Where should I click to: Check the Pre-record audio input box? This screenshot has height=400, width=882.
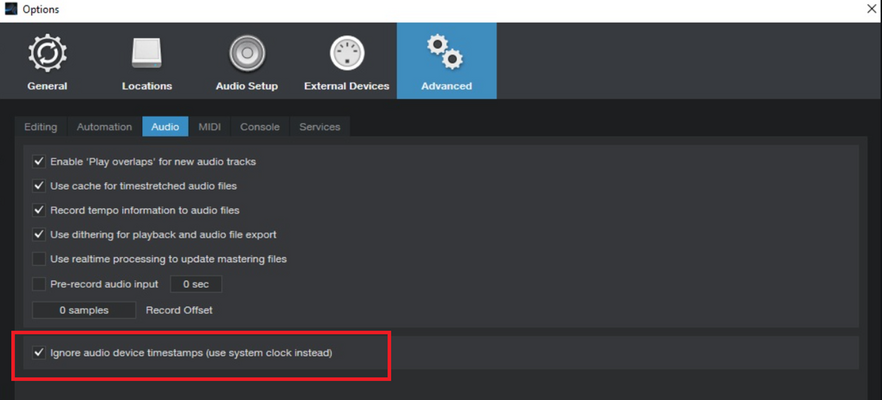[x=39, y=284]
